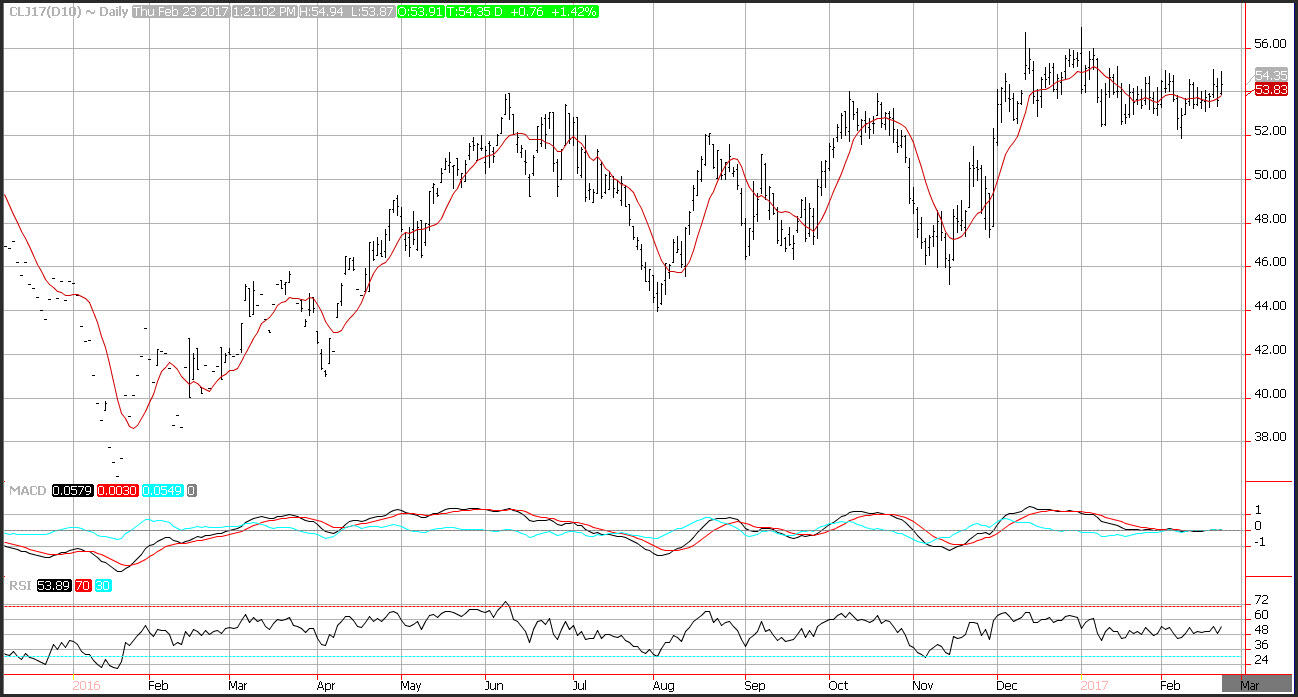
Task: Click the cyan RSI oversold 30 box
Action: 102,583
